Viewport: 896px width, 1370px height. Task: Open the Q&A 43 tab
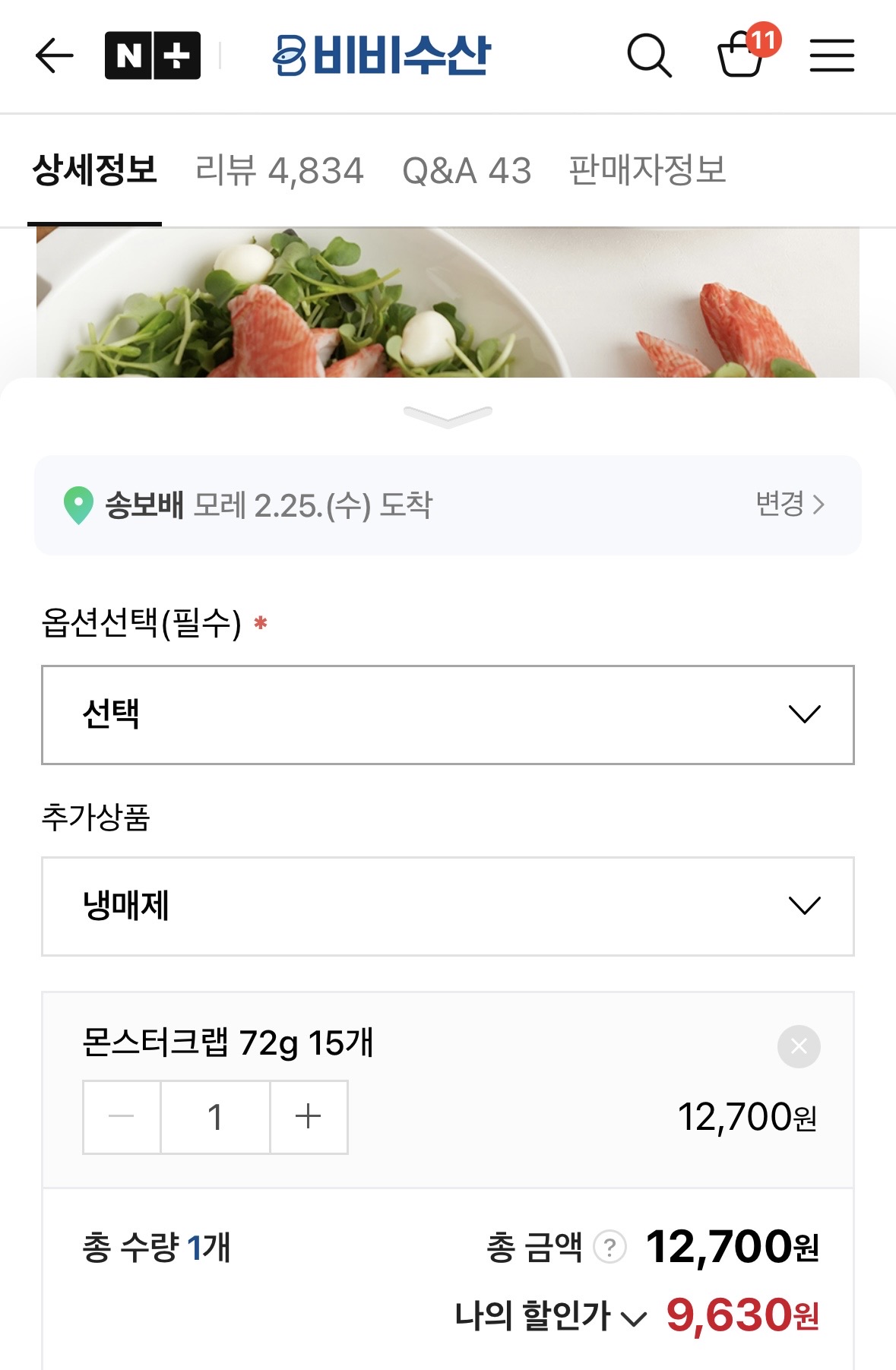[x=467, y=170]
